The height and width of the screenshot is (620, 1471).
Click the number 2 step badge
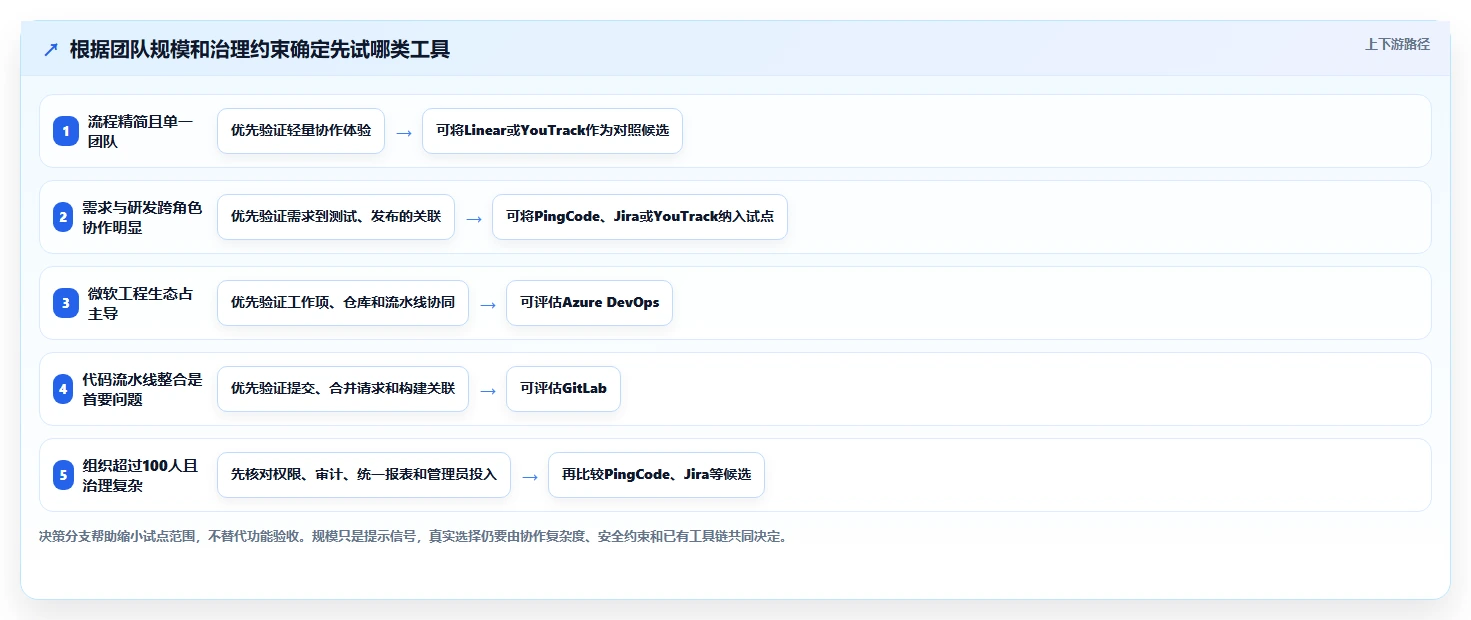[64, 217]
